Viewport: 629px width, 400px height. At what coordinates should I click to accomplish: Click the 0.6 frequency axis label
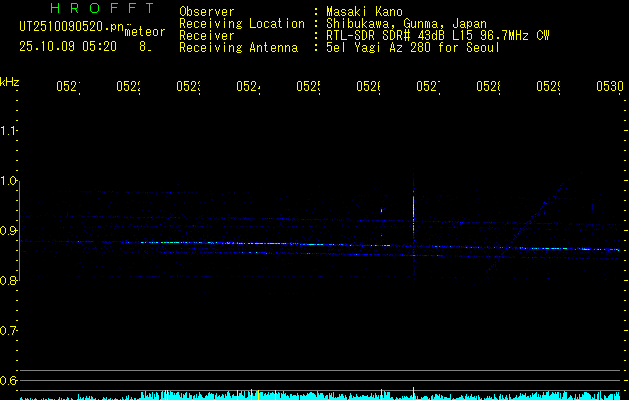point(9,380)
